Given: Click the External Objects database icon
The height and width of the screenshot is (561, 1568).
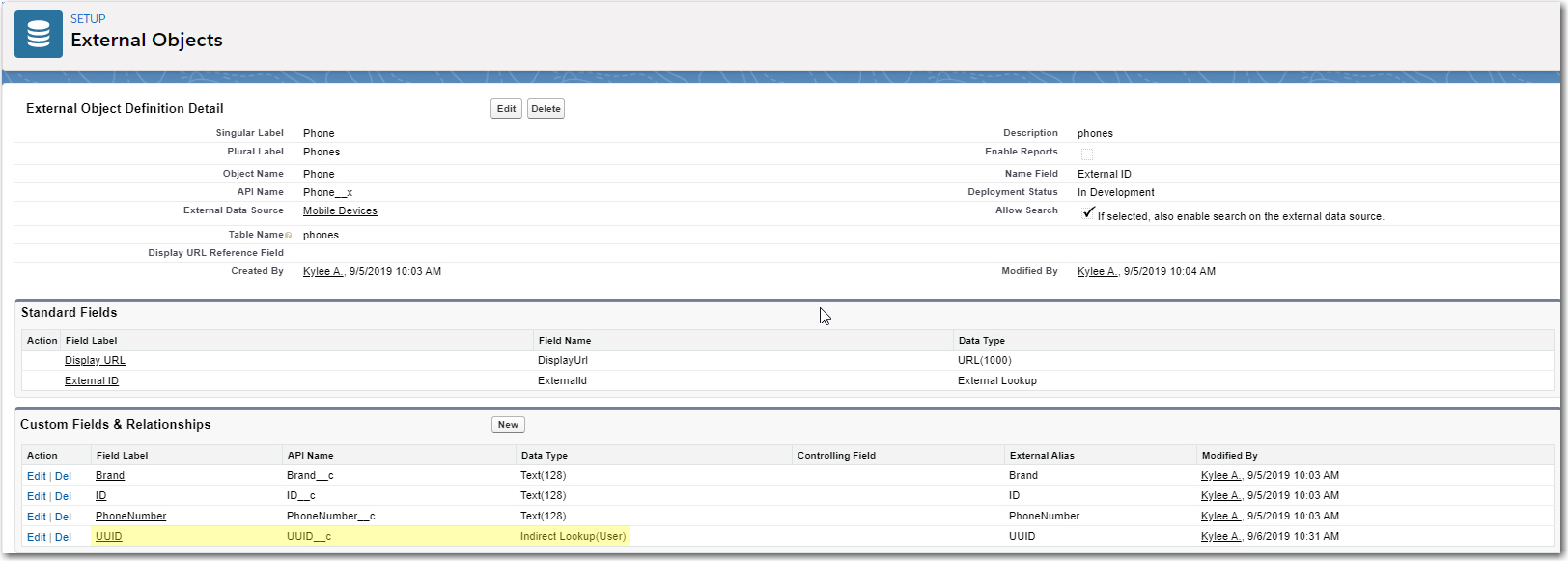Looking at the screenshot, I should [x=39, y=34].
